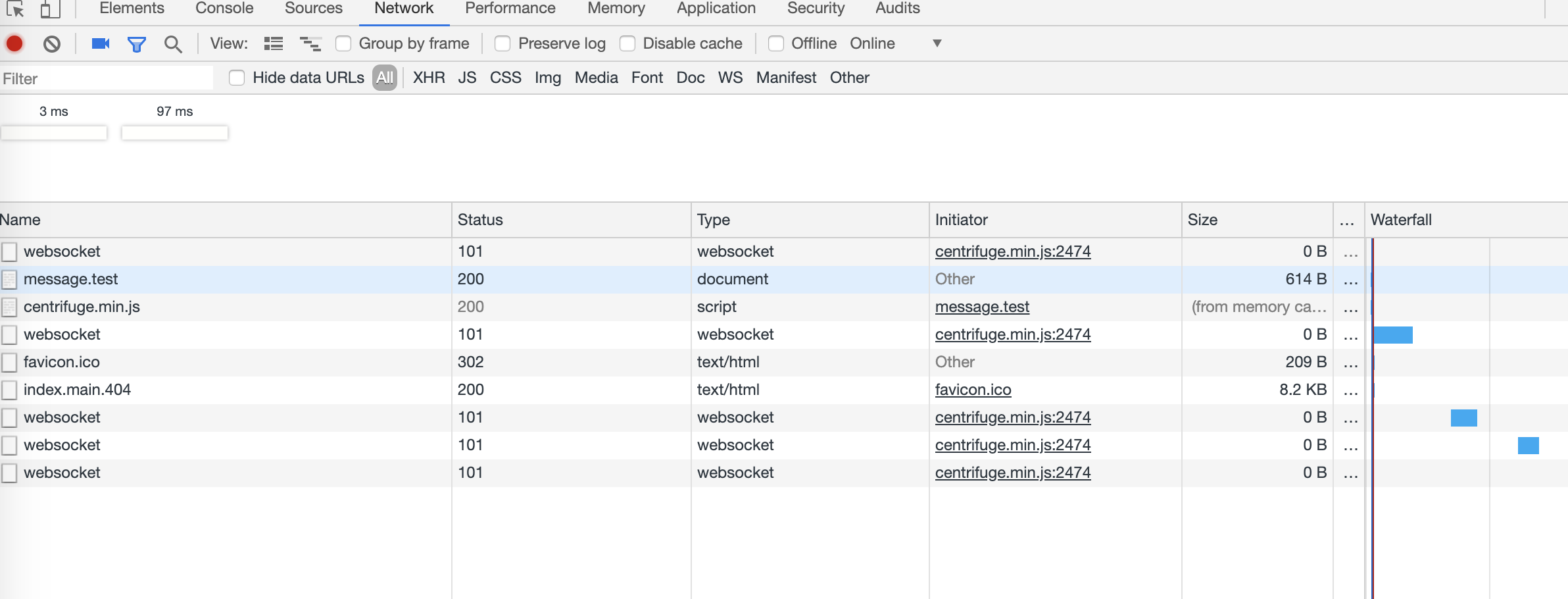Click the 3 ms timing range handle
The width and height of the screenshot is (1568, 599).
[x=53, y=133]
